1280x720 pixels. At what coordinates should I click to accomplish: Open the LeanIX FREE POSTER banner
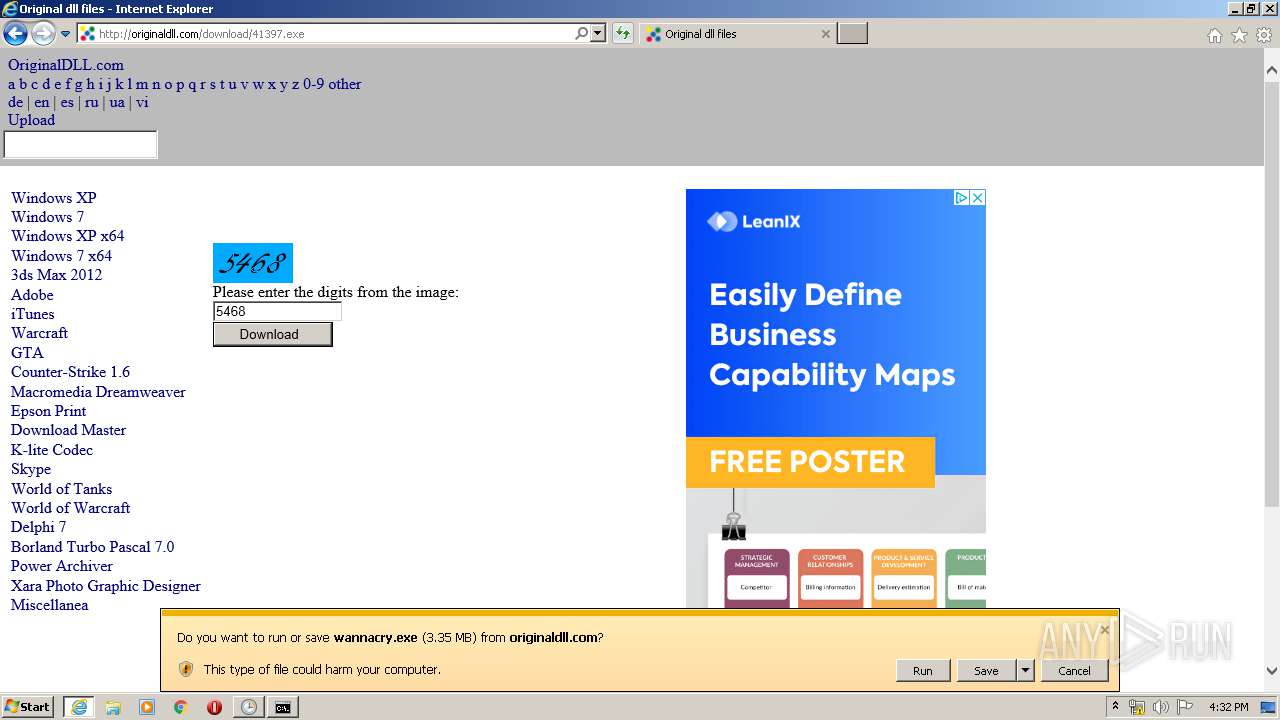[810, 462]
